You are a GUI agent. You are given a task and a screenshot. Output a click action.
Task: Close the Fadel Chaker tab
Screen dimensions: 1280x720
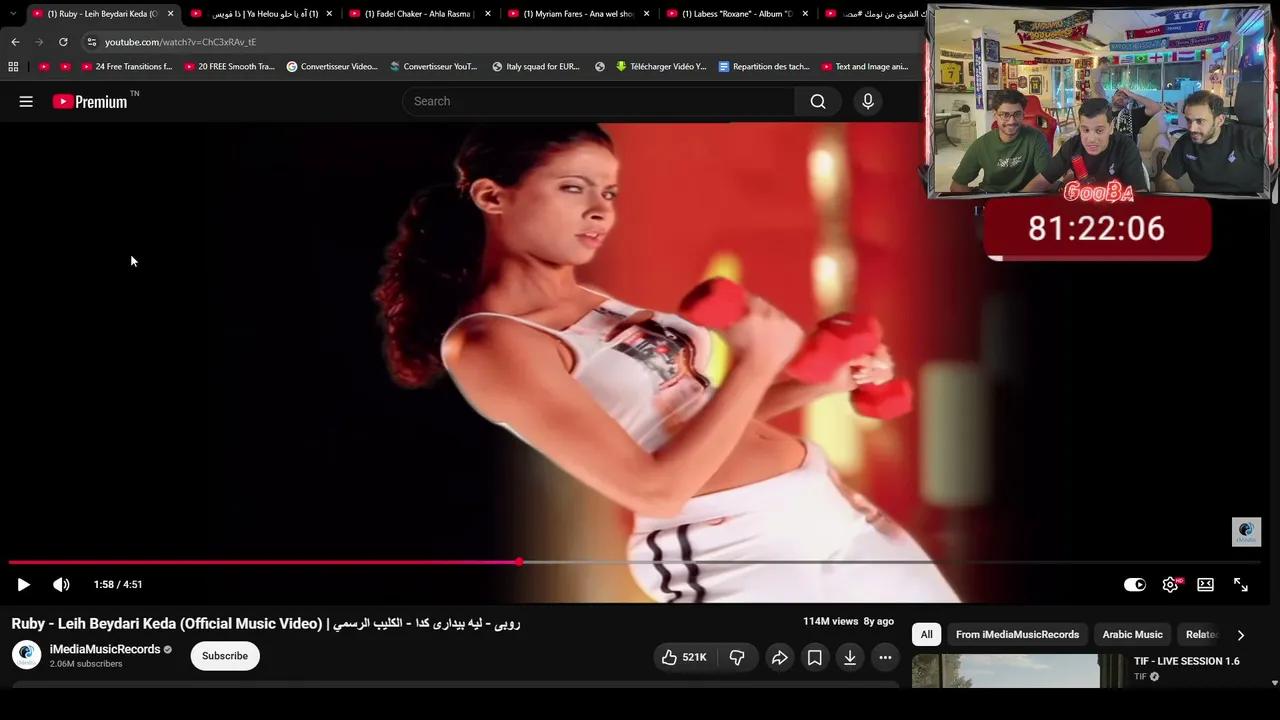point(488,14)
